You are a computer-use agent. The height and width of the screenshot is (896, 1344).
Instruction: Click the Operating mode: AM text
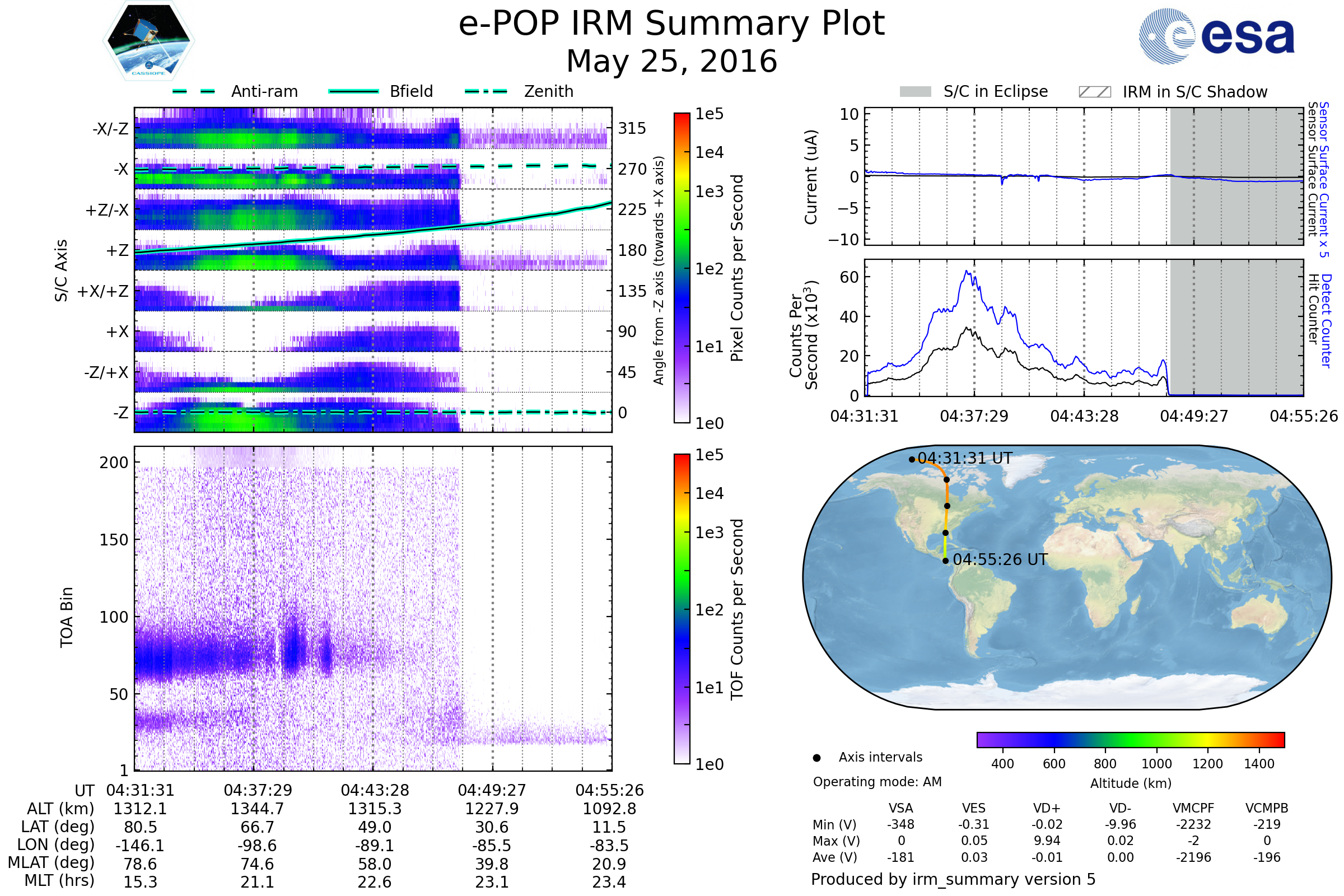point(877,782)
